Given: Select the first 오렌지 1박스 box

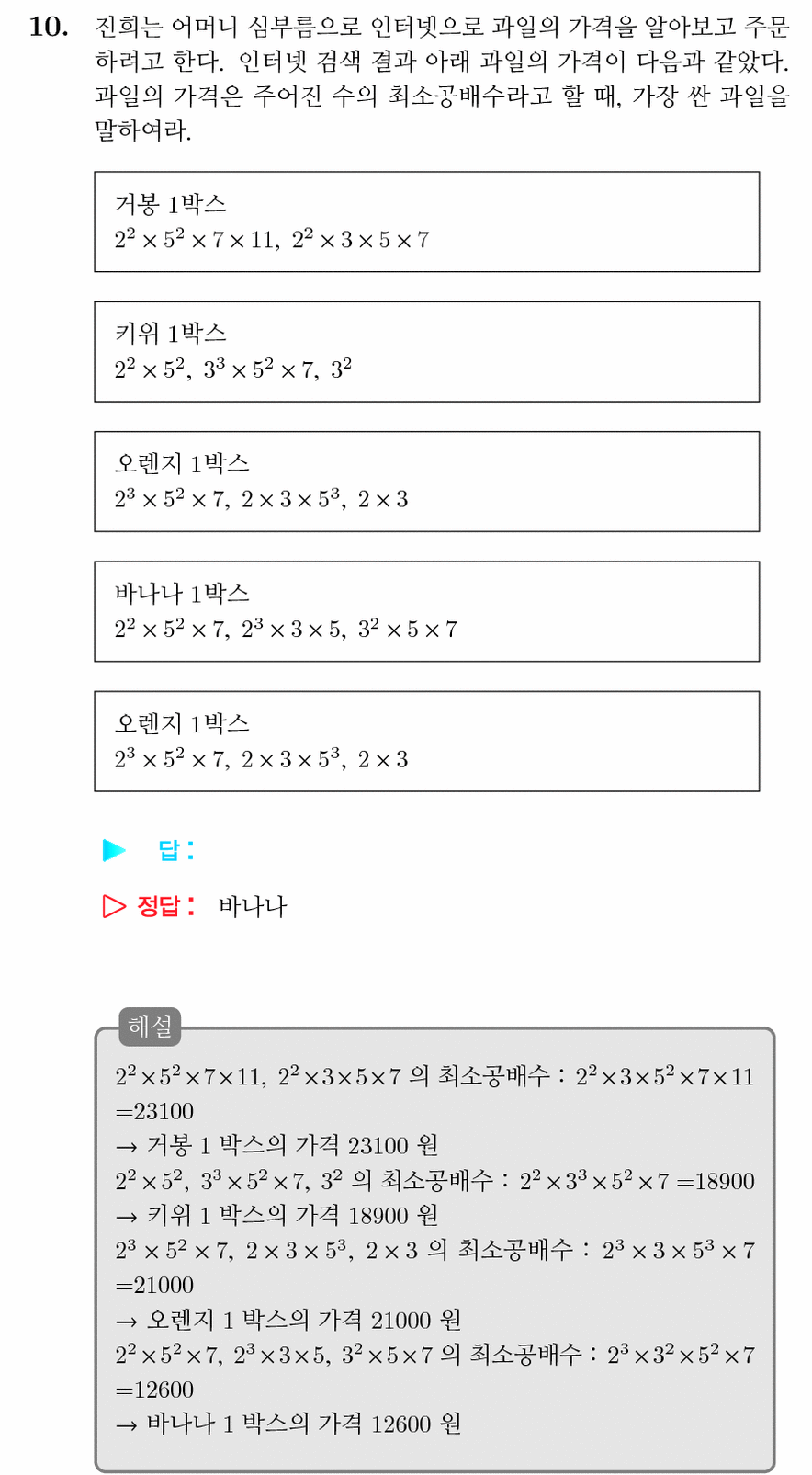Looking at the screenshot, I should click(x=427, y=482).
